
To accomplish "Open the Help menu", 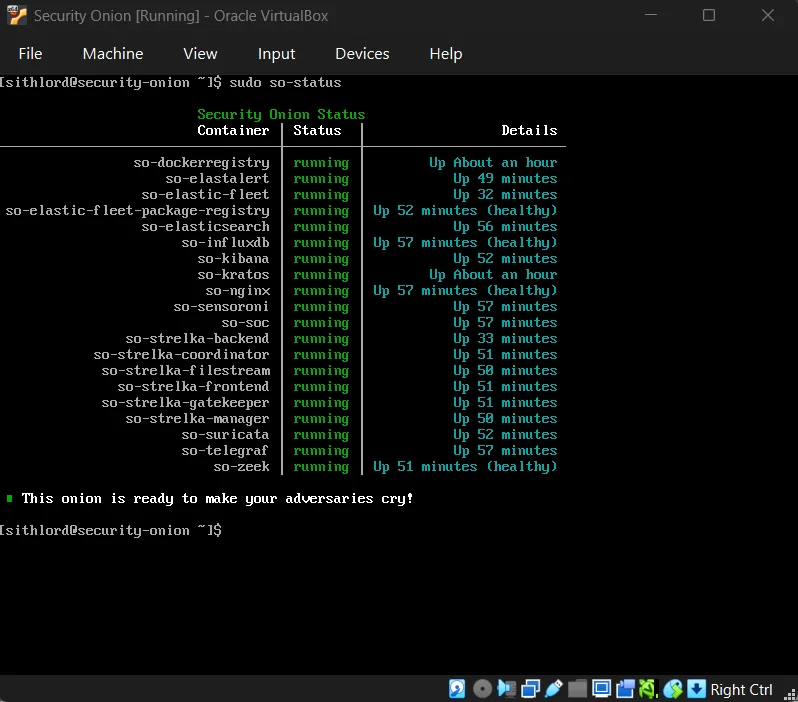I will coord(445,54).
